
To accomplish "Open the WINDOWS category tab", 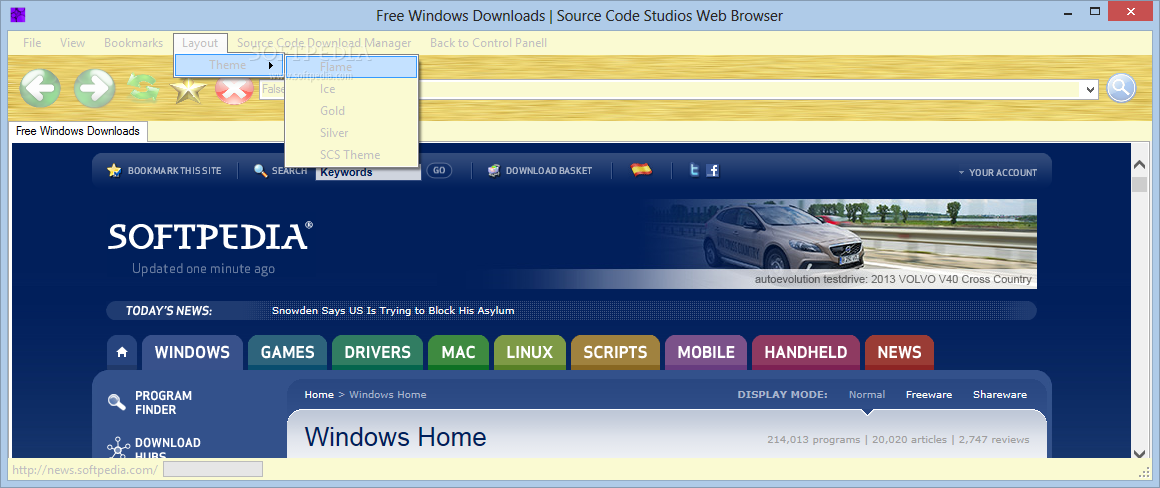I will 192,353.
